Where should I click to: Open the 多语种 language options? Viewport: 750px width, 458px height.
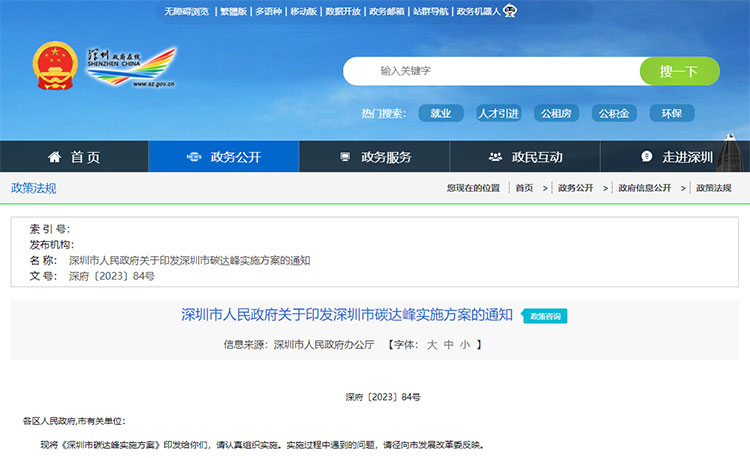[x=268, y=12]
